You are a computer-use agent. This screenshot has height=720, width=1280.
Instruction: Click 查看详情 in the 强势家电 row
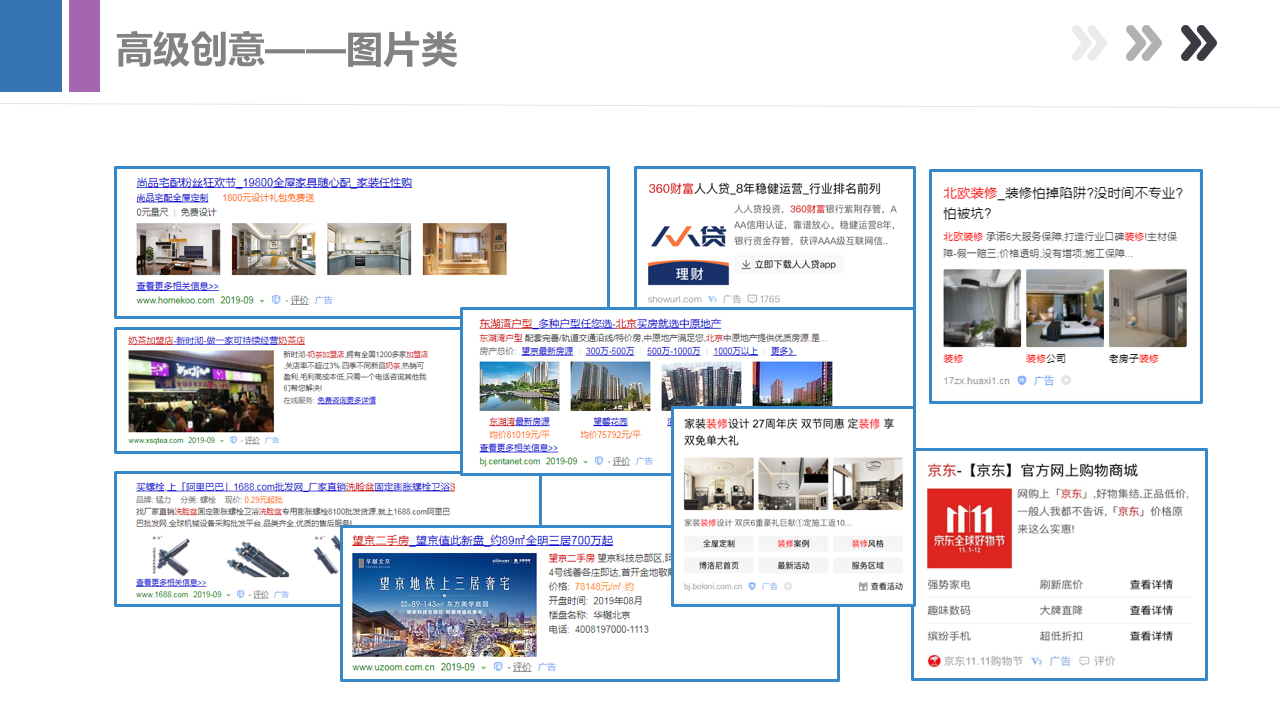tap(1151, 585)
